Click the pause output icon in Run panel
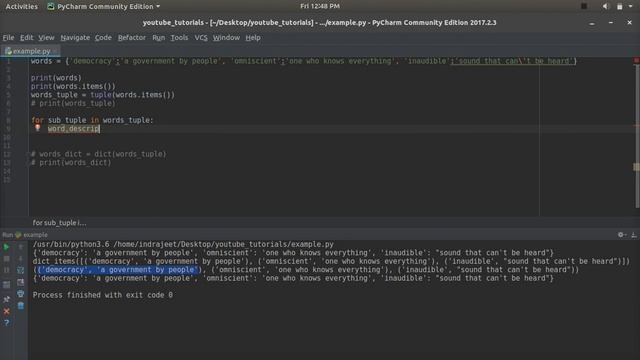The image size is (640, 360). [6, 270]
